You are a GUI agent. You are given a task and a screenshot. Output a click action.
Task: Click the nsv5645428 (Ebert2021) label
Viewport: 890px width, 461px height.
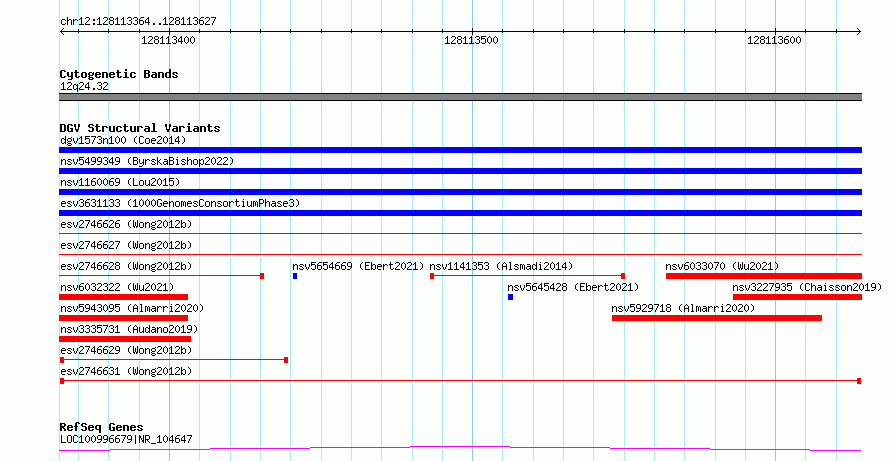pyautogui.click(x=573, y=287)
